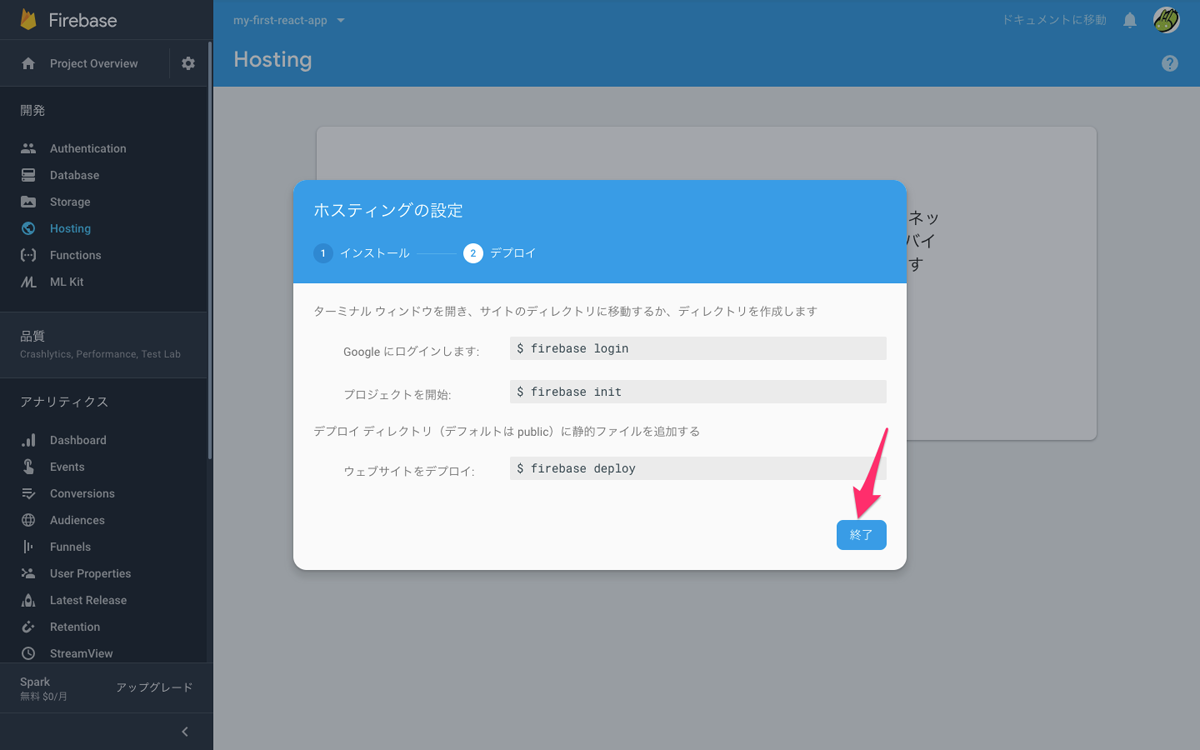Click the 終了 finish button
Screen dimensions: 1200x750
tap(861, 535)
